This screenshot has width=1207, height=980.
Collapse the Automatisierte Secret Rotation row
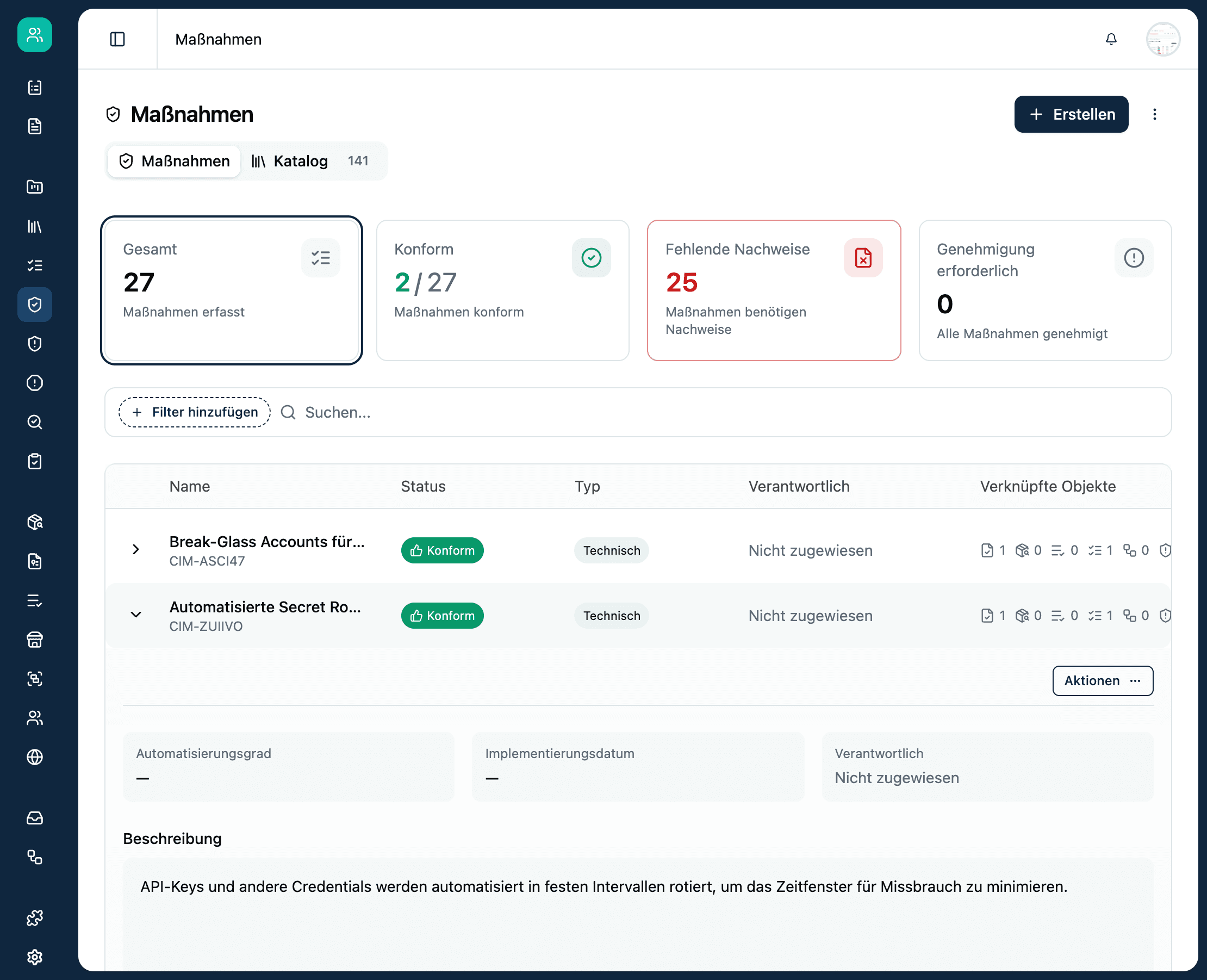click(x=135, y=615)
